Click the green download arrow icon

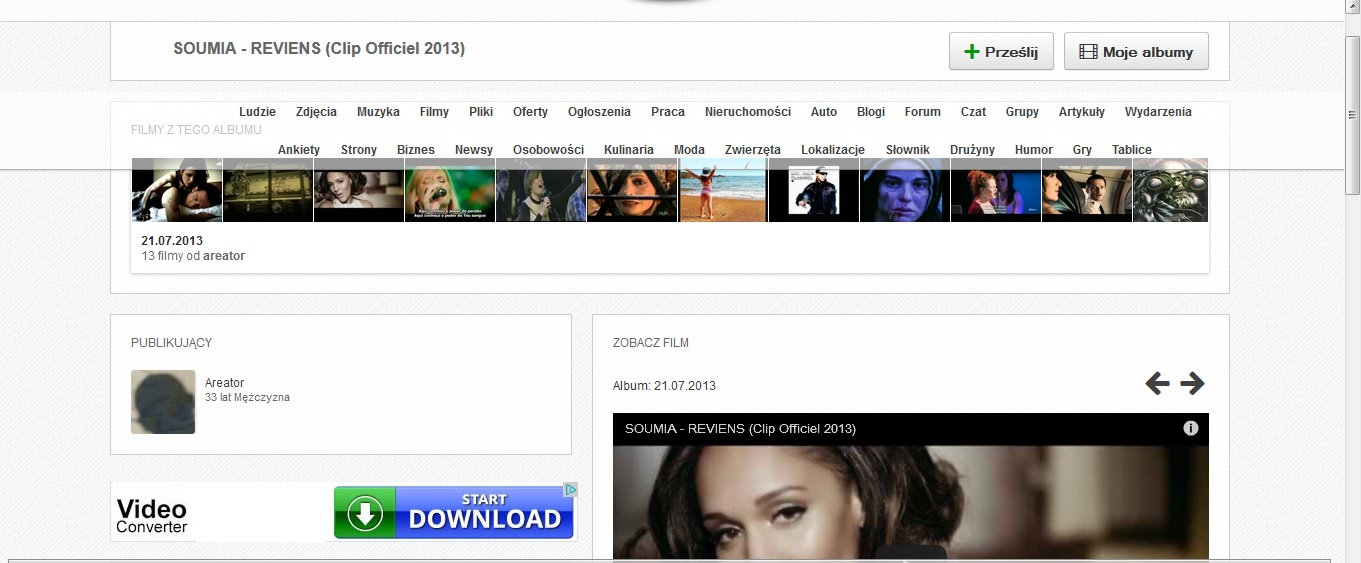(x=365, y=513)
